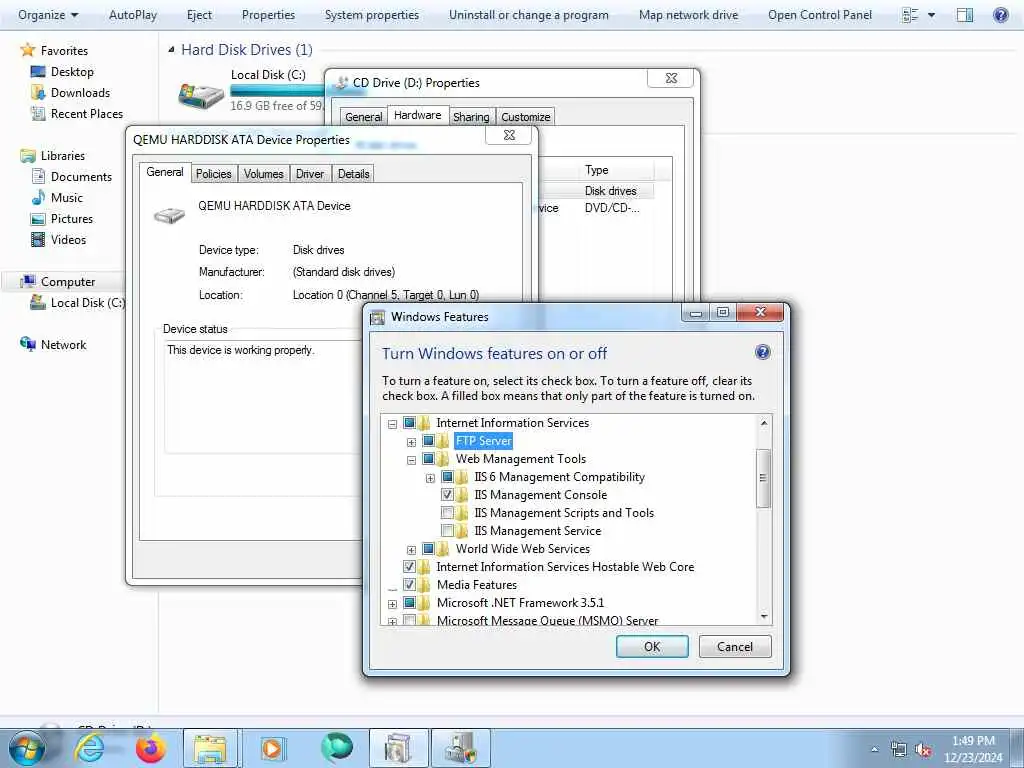Show hidden system tray icons
The image size is (1024, 768).
pyautogui.click(x=874, y=750)
